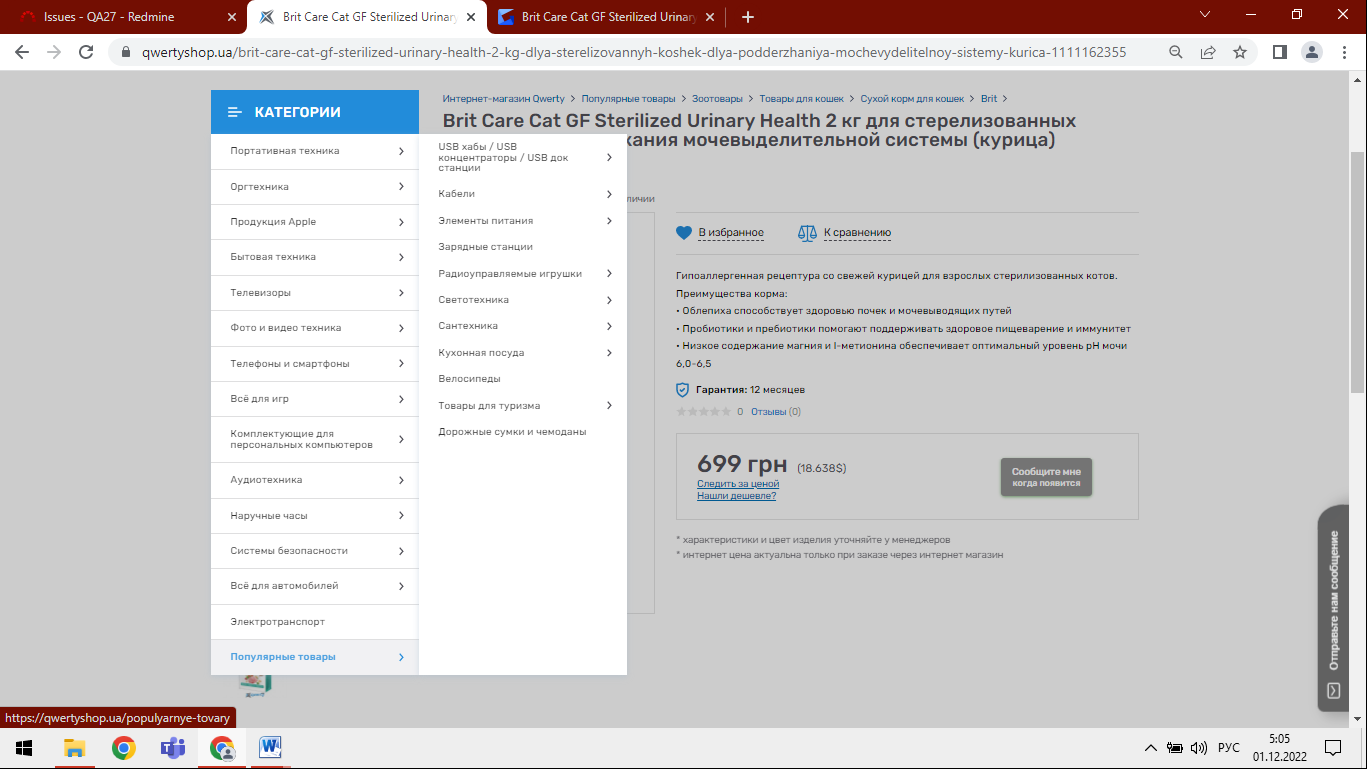1367x769 pixels.
Task: Click the Следить за ценой link
Action: pyautogui.click(x=738, y=484)
